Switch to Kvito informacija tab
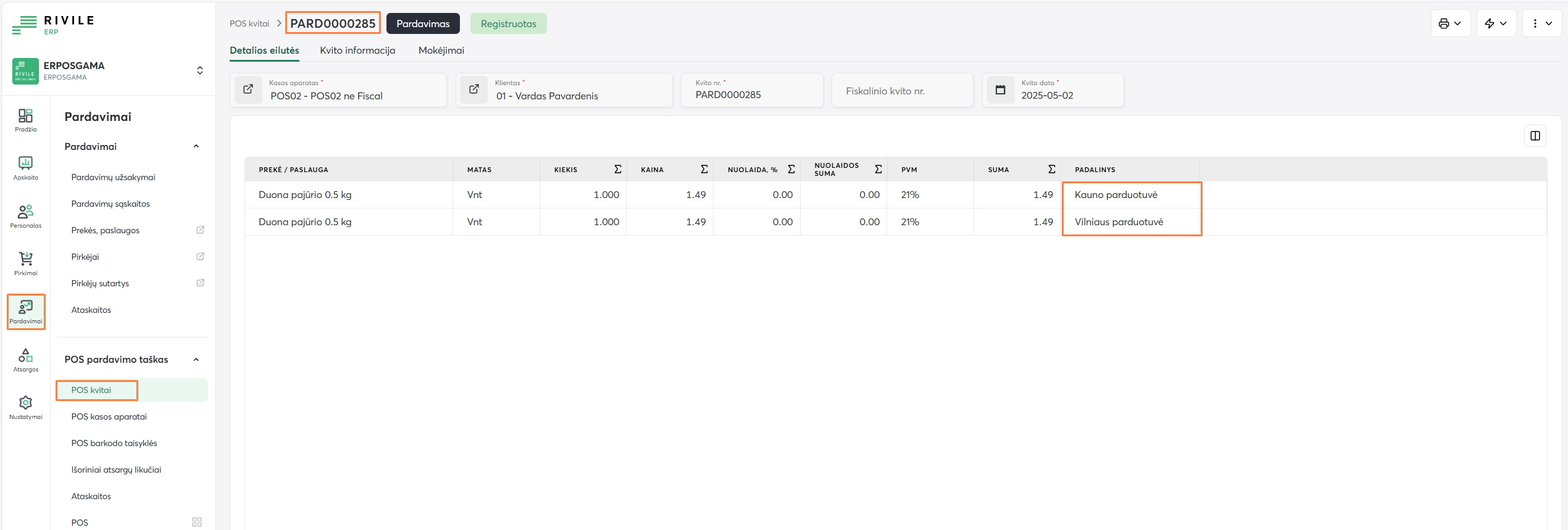Screen dimensions: 1568x530 tap(357, 51)
